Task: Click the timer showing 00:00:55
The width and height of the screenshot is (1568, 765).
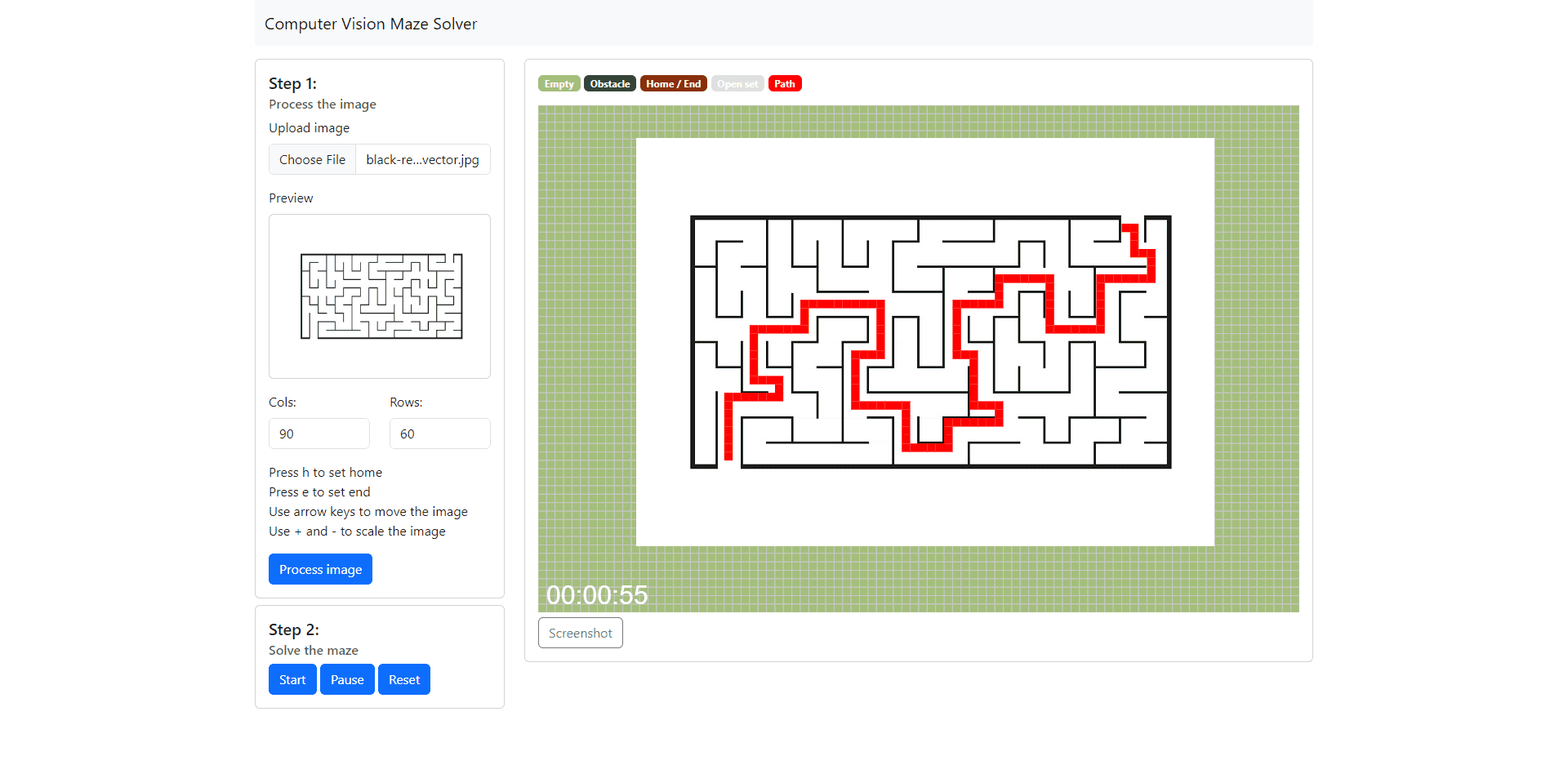Action: tap(597, 595)
